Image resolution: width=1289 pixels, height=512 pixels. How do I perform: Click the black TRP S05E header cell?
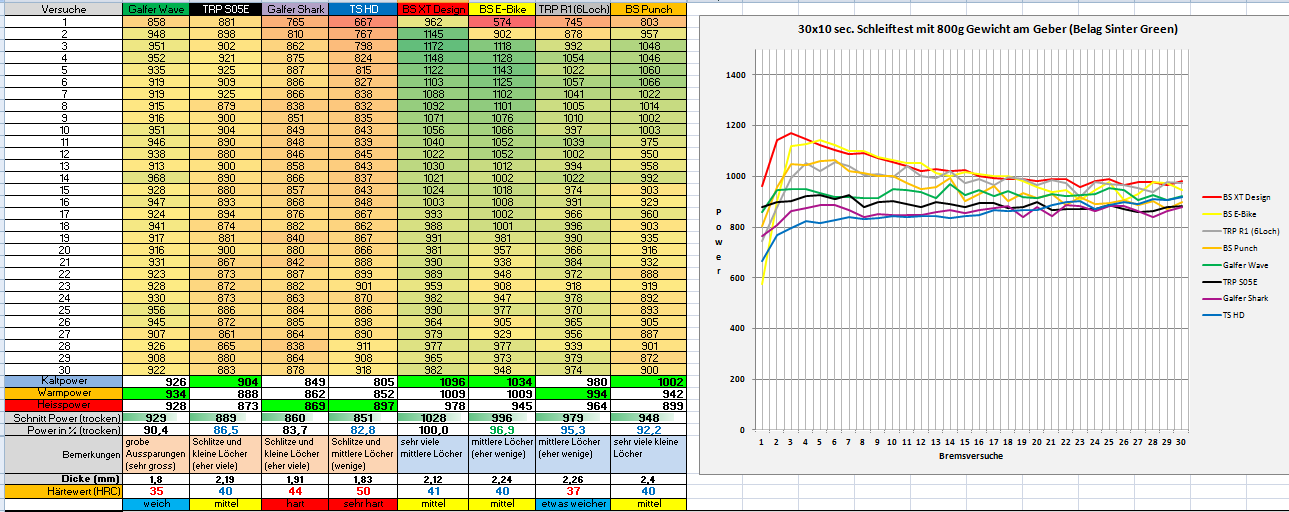[x=226, y=9]
